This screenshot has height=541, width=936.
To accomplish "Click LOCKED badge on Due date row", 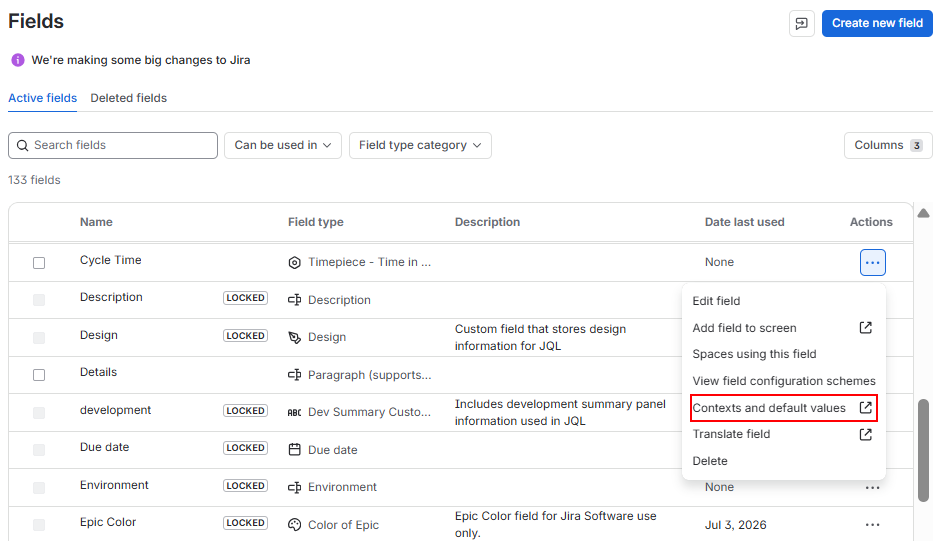I will tap(245, 448).
